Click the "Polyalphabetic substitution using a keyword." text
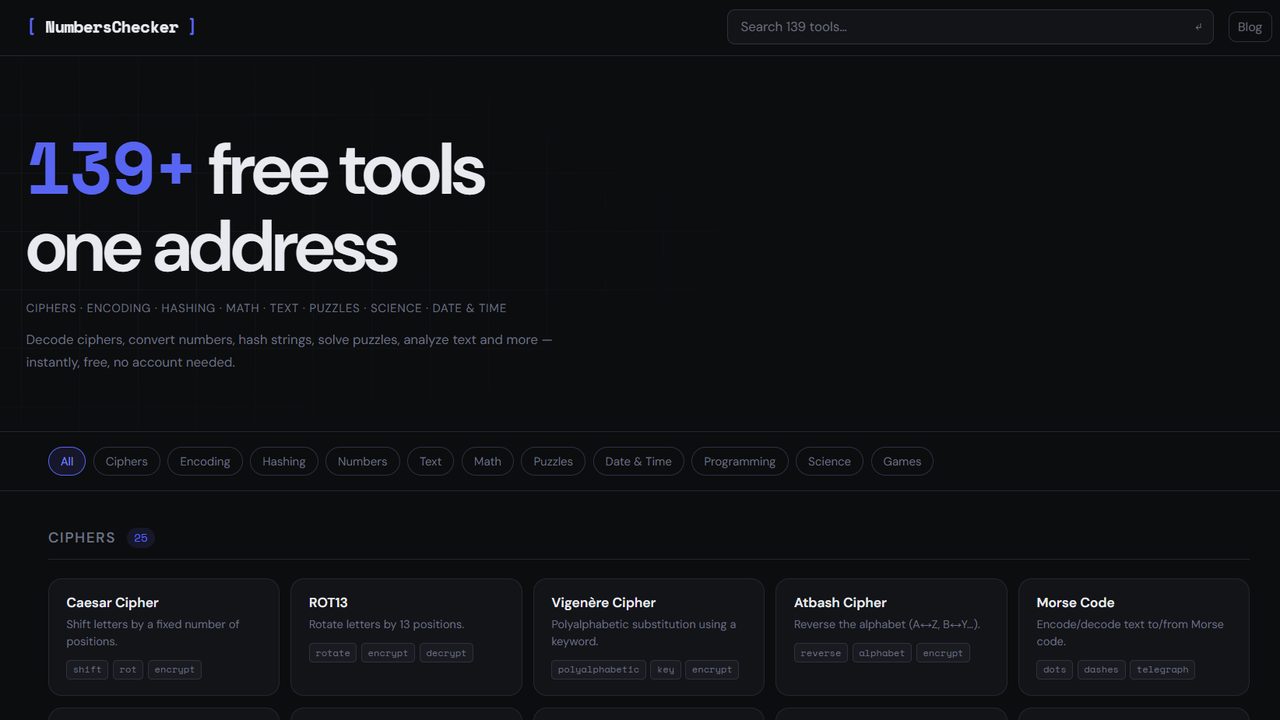This screenshot has height=720, width=1280. coord(643,633)
